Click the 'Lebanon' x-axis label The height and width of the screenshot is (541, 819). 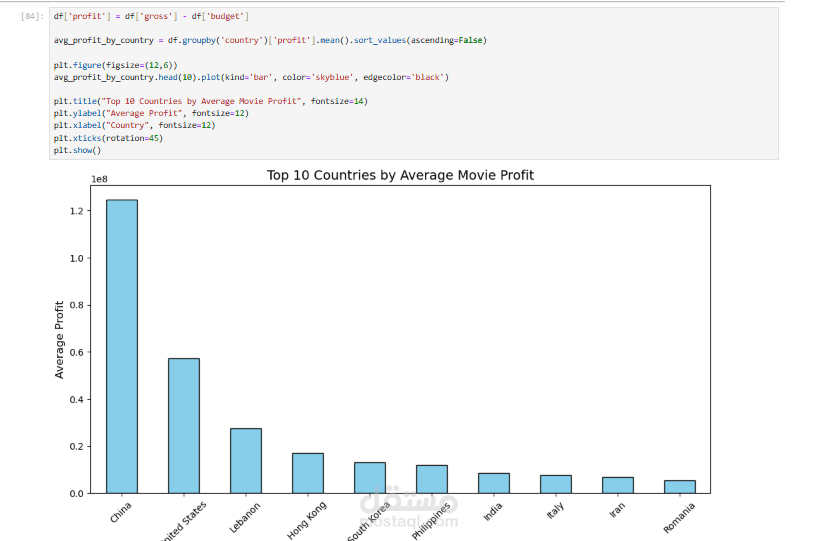pos(244,518)
